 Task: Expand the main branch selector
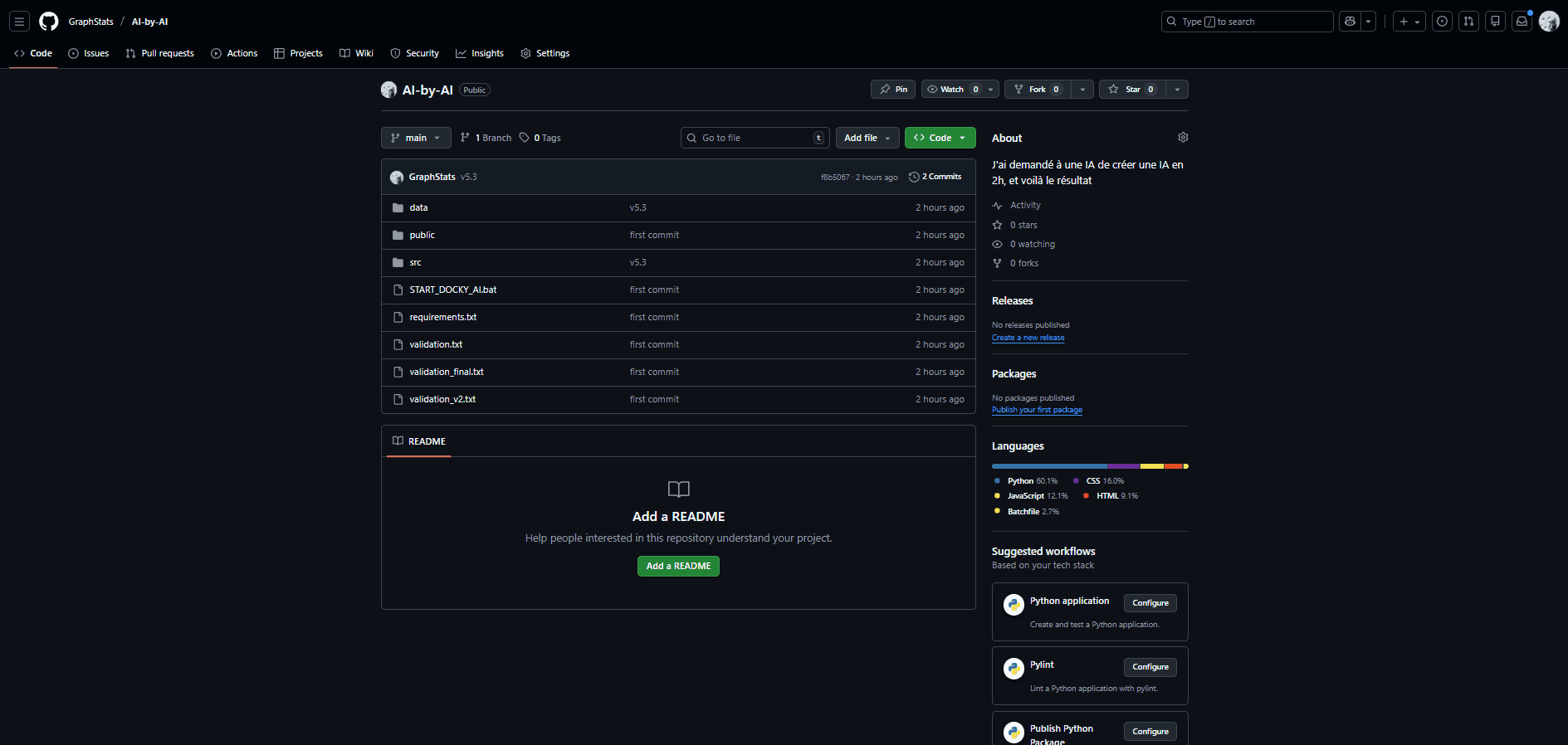click(416, 138)
